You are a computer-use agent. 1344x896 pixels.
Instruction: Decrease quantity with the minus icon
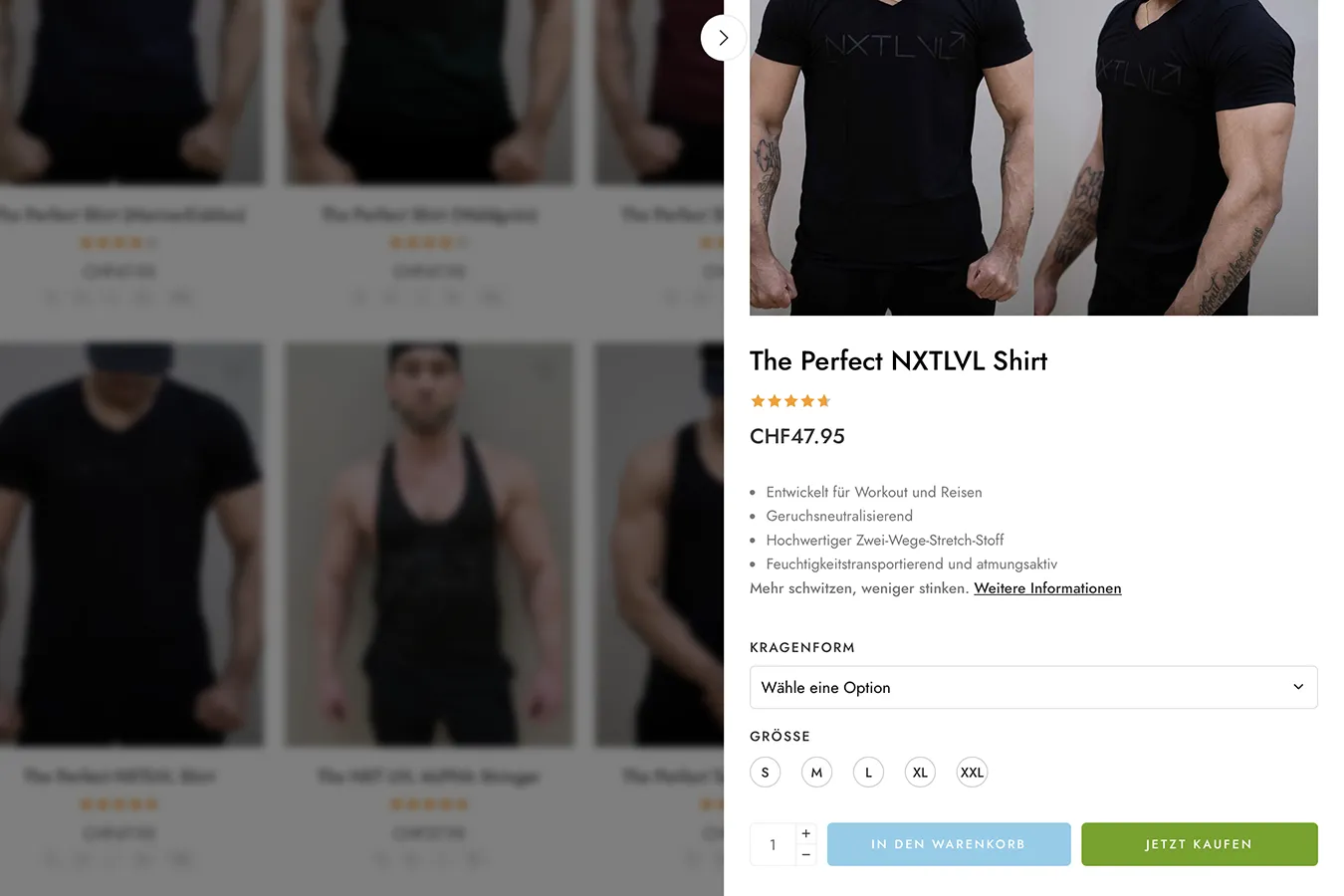pyautogui.click(x=806, y=855)
